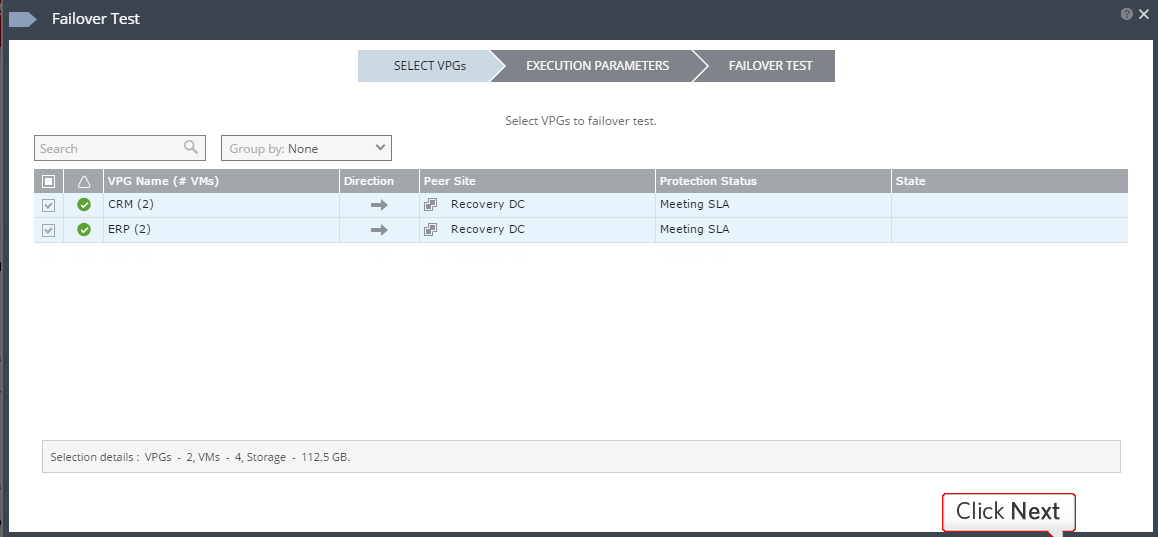Click the search magnifier icon
1158x537 pixels.
pyautogui.click(x=191, y=148)
